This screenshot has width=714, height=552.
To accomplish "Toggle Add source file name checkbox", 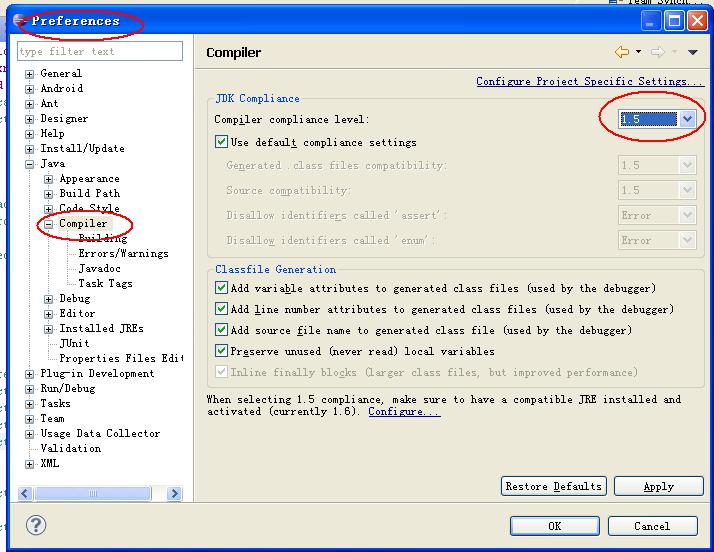I will click(x=221, y=329).
